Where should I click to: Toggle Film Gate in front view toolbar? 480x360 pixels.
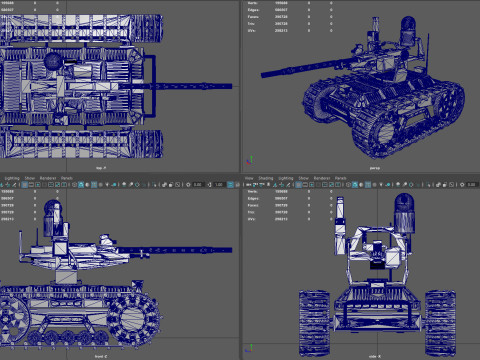(31, 185)
